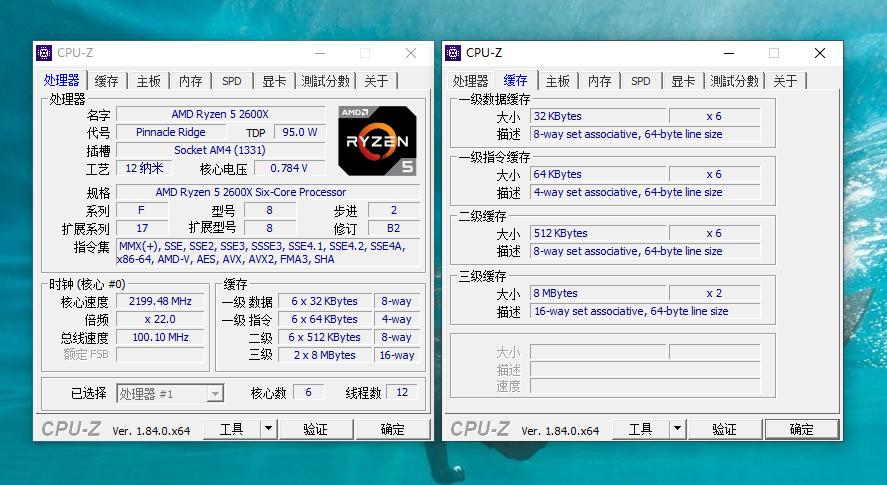Click the TDP value 95.0 W
Image resolution: width=887 pixels, height=485 pixels.
300,132
